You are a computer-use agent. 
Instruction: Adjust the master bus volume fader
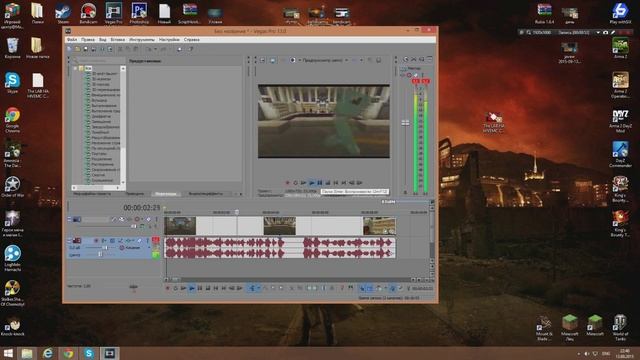(x=405, y=122)
